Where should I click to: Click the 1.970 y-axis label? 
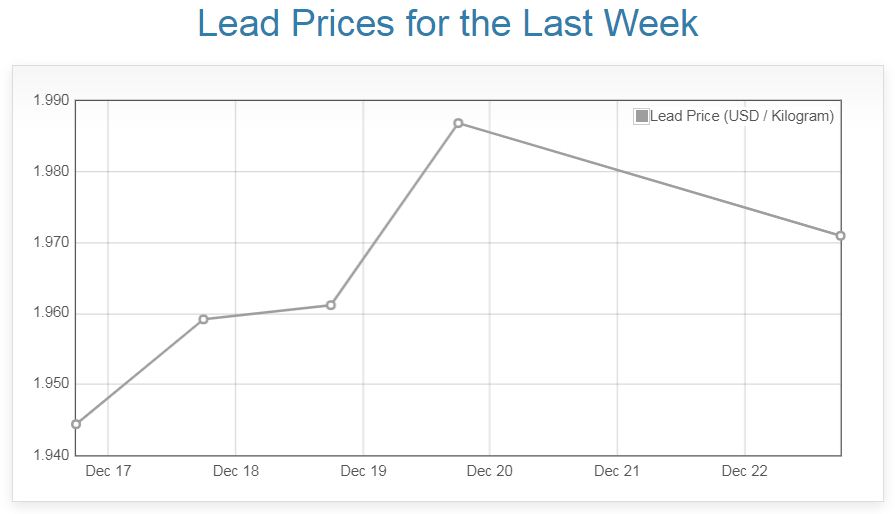[51, 242]
